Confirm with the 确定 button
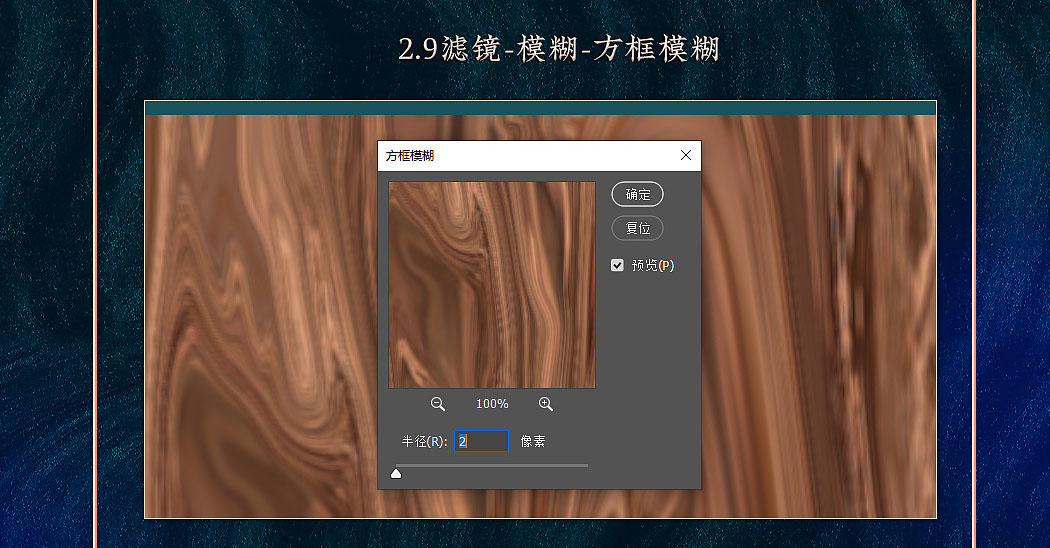 (638, 194)
